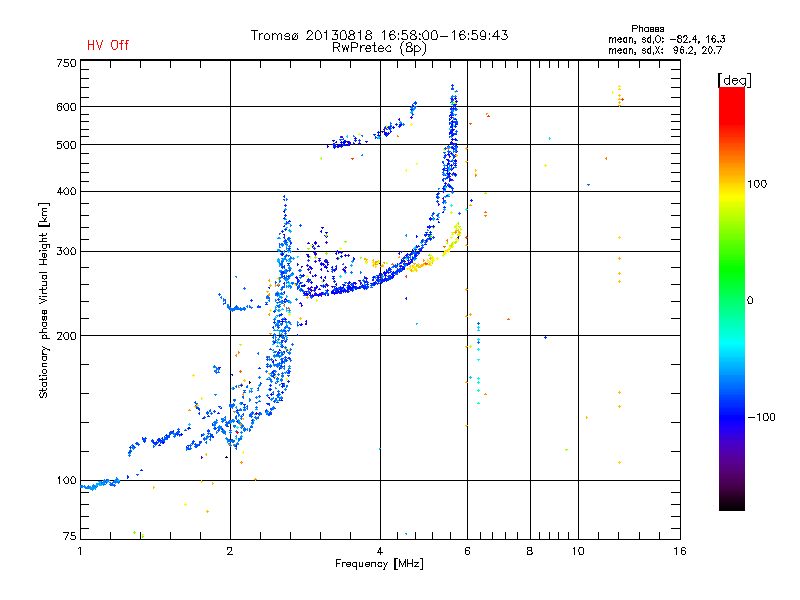Click the x-axis tick label 2
Image resolution: width=800 pixels, height=600 pixels.
pyautogui.click(x=230, y=551)
